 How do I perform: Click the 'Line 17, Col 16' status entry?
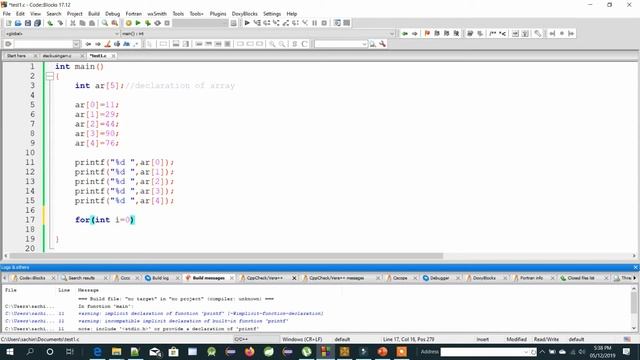pos(409,339)
